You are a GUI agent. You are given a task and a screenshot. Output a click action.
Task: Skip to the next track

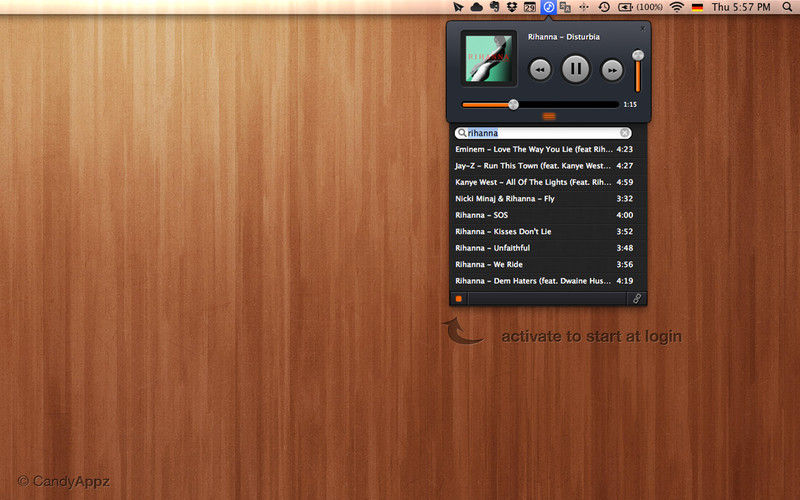(x=612, y=70)
